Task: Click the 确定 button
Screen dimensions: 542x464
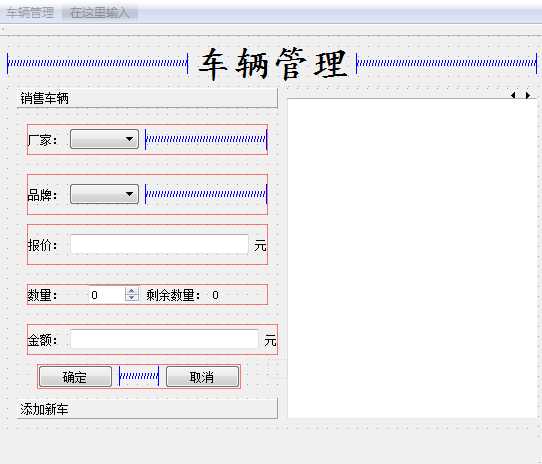Action: [x=75, y=377]
